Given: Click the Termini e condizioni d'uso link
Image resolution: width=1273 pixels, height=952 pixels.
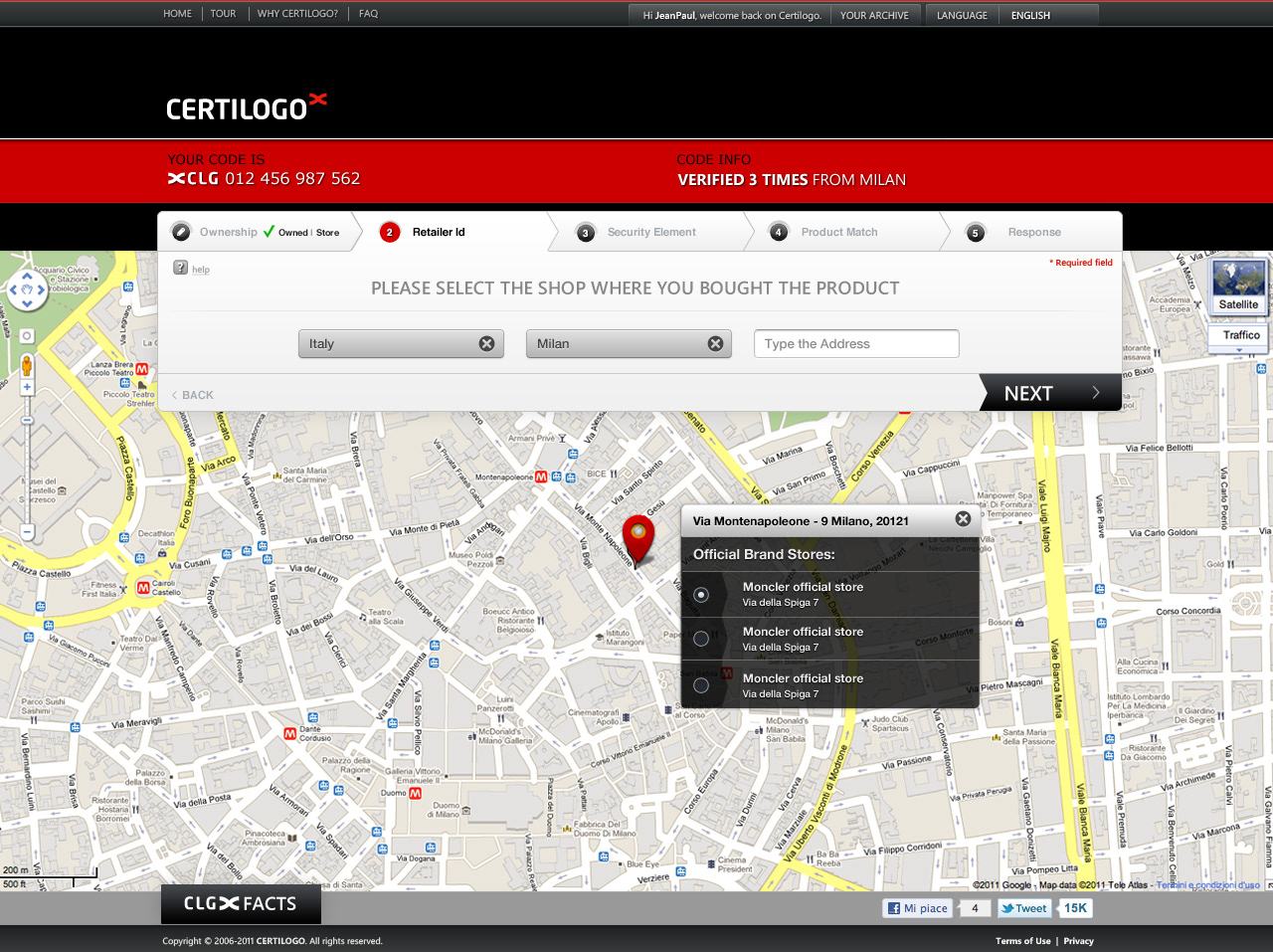Looking at the screenshot, I should pos(1207,884).
